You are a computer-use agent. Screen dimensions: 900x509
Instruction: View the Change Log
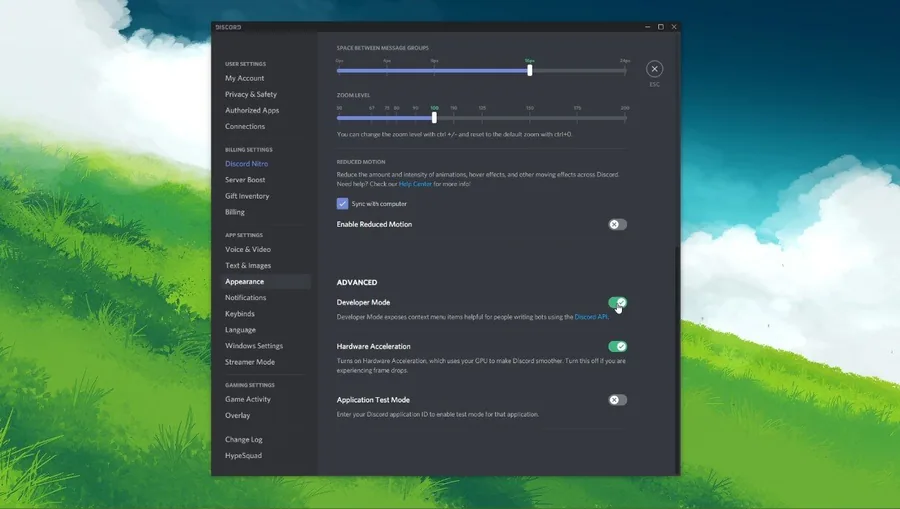coord(244,440)
